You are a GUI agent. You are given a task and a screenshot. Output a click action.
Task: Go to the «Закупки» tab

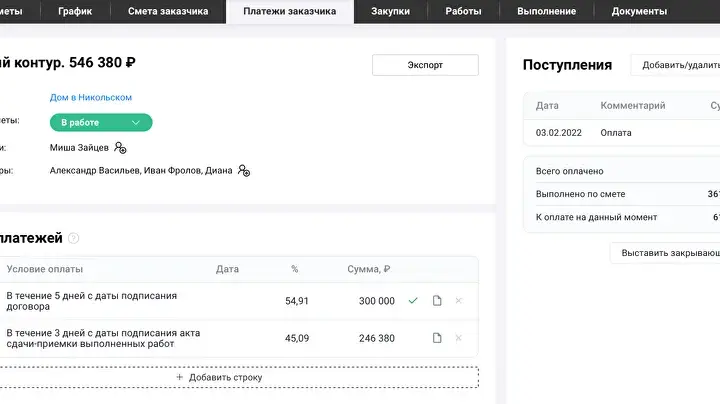click(x=390, y=11)
